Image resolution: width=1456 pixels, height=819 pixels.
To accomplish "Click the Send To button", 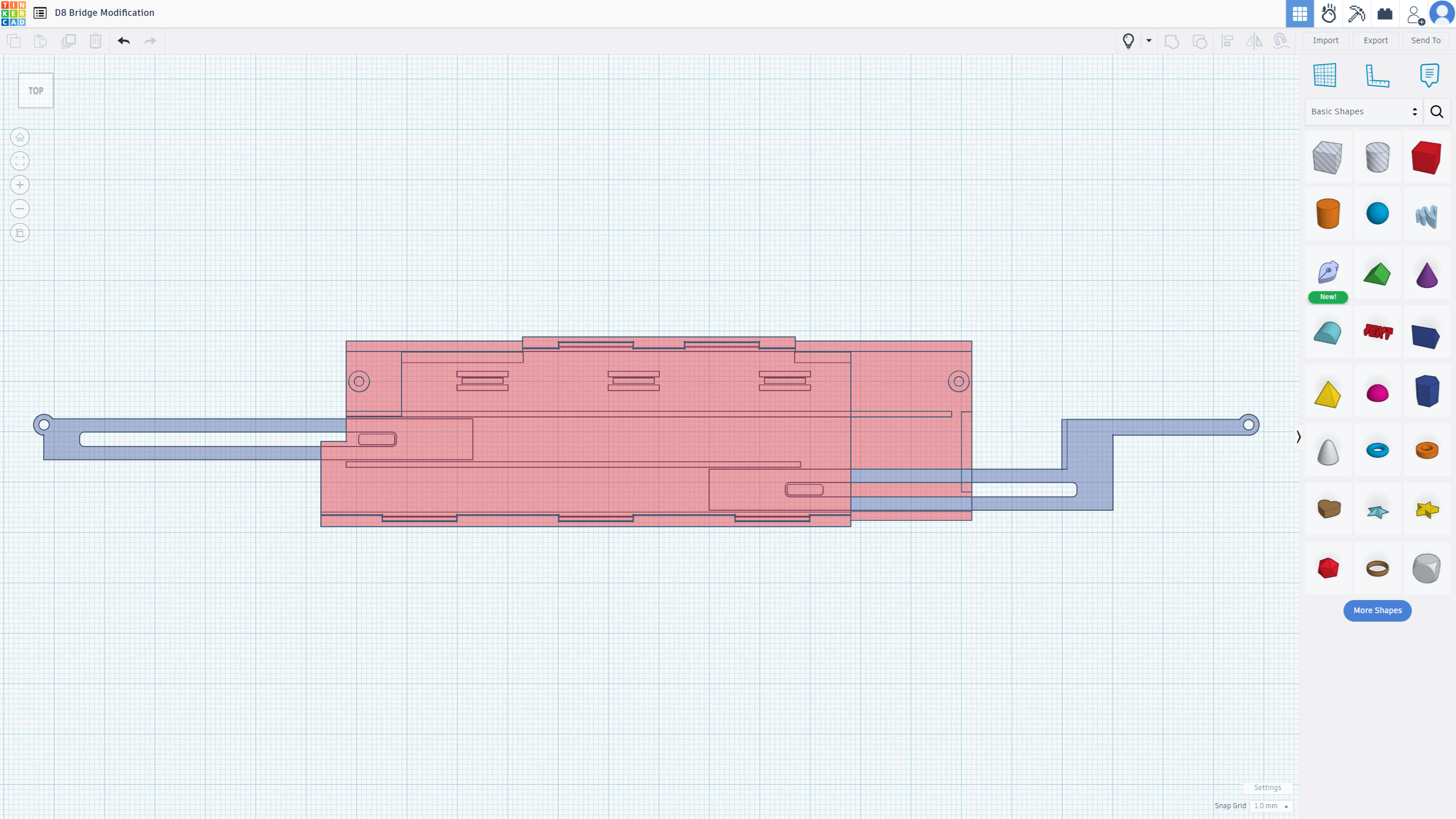I will (1426, 40).
